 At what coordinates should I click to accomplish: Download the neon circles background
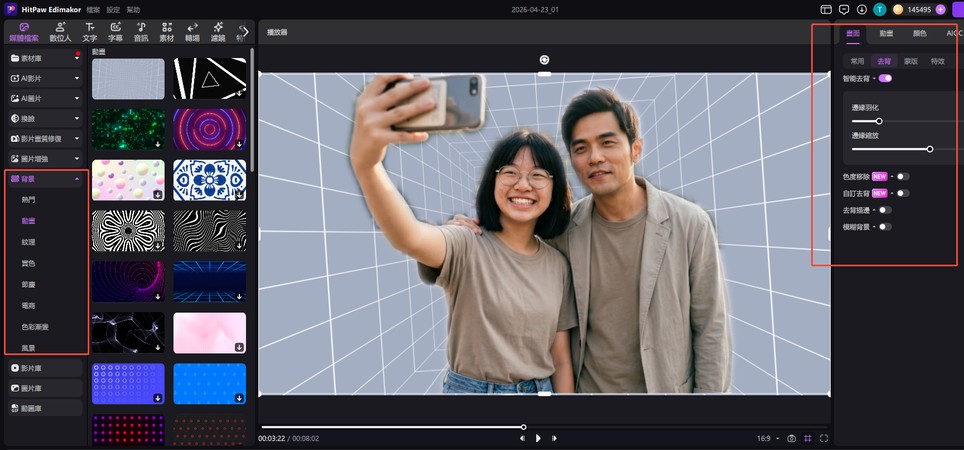click(x=239, y=144)
